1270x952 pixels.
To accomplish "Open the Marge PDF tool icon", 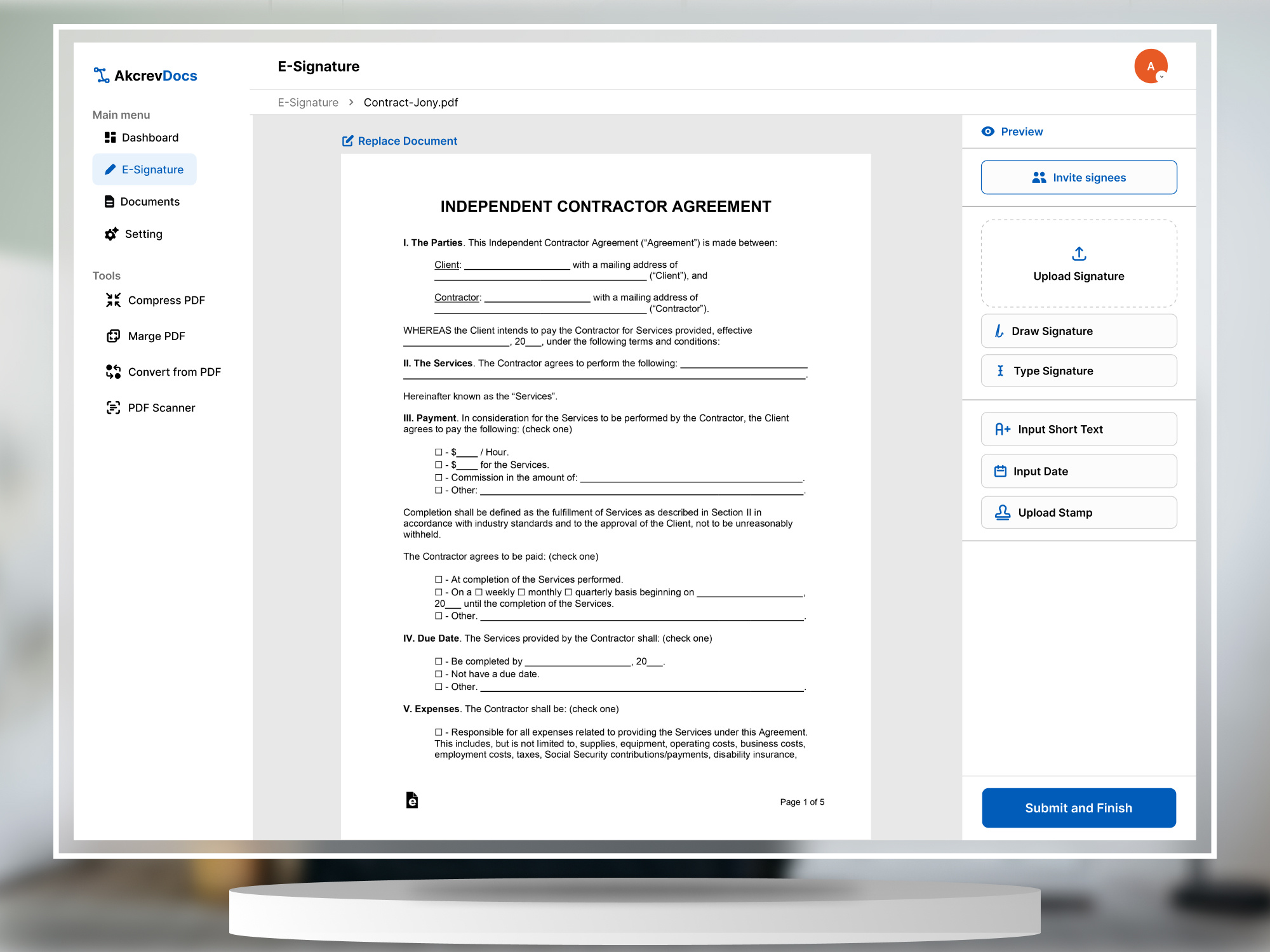I will (x=113, y=336).
